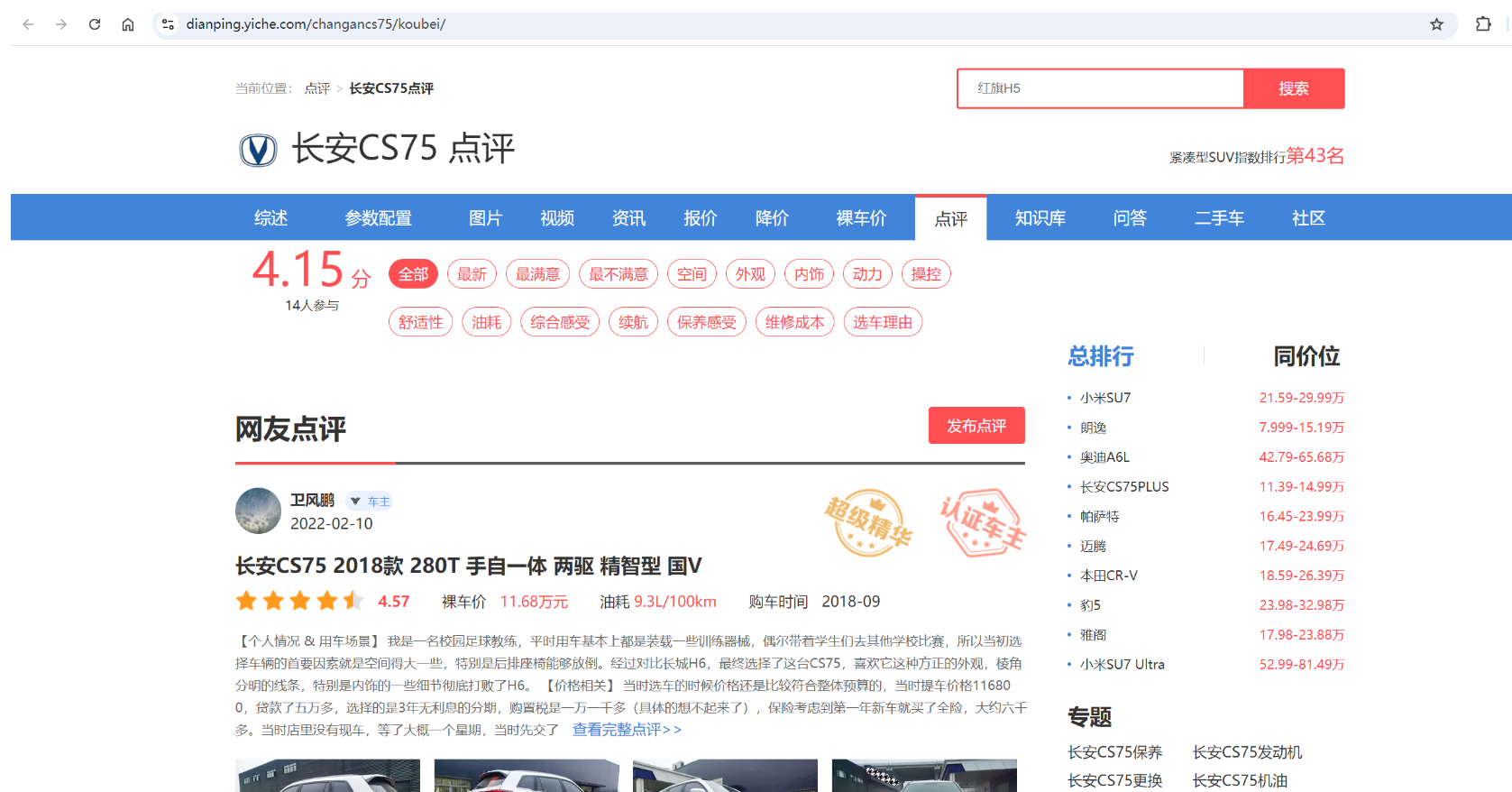The height and width of the screenshot is (792, 1512).
Task: Filter reviews by 动力
Action: coord(867,274)
